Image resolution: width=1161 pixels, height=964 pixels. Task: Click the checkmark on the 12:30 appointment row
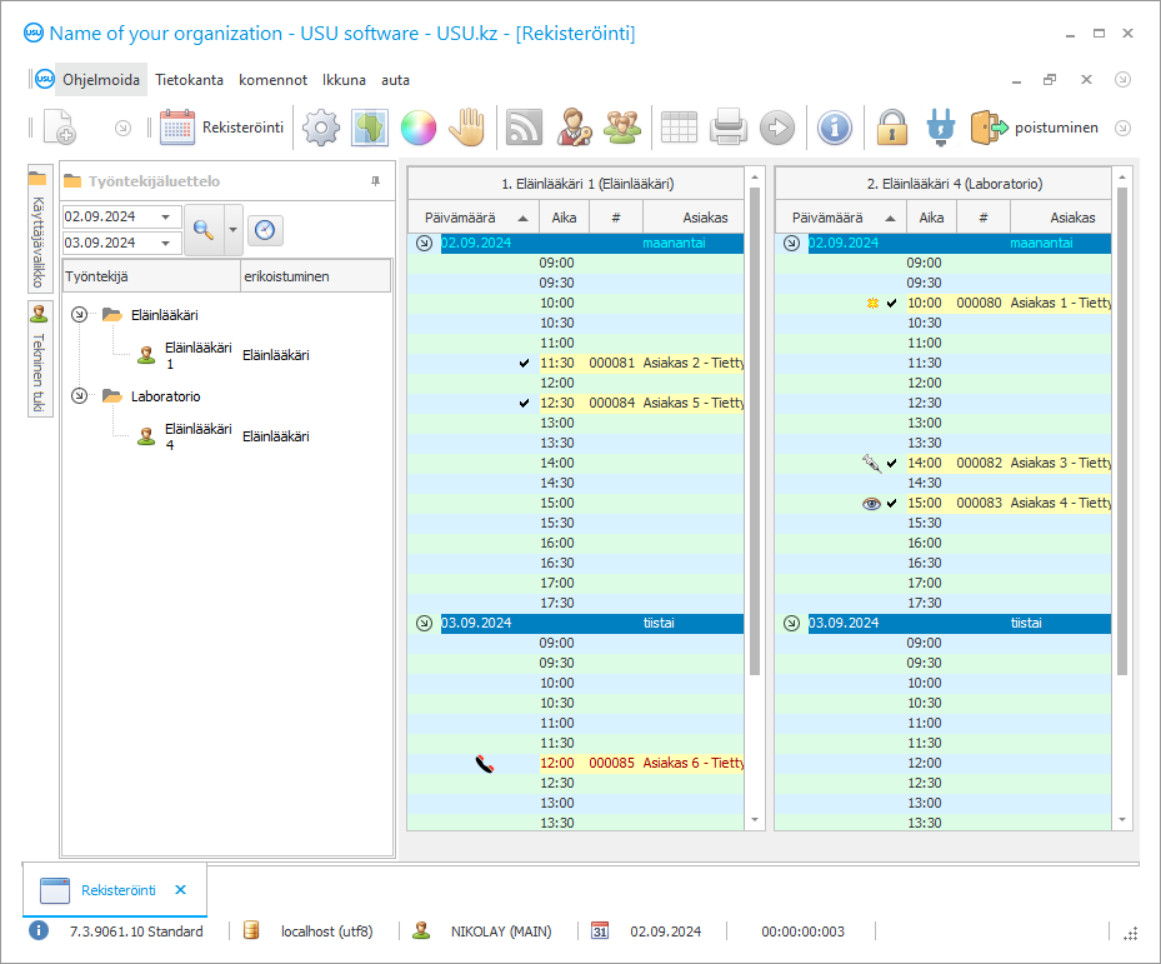(524, 403)
